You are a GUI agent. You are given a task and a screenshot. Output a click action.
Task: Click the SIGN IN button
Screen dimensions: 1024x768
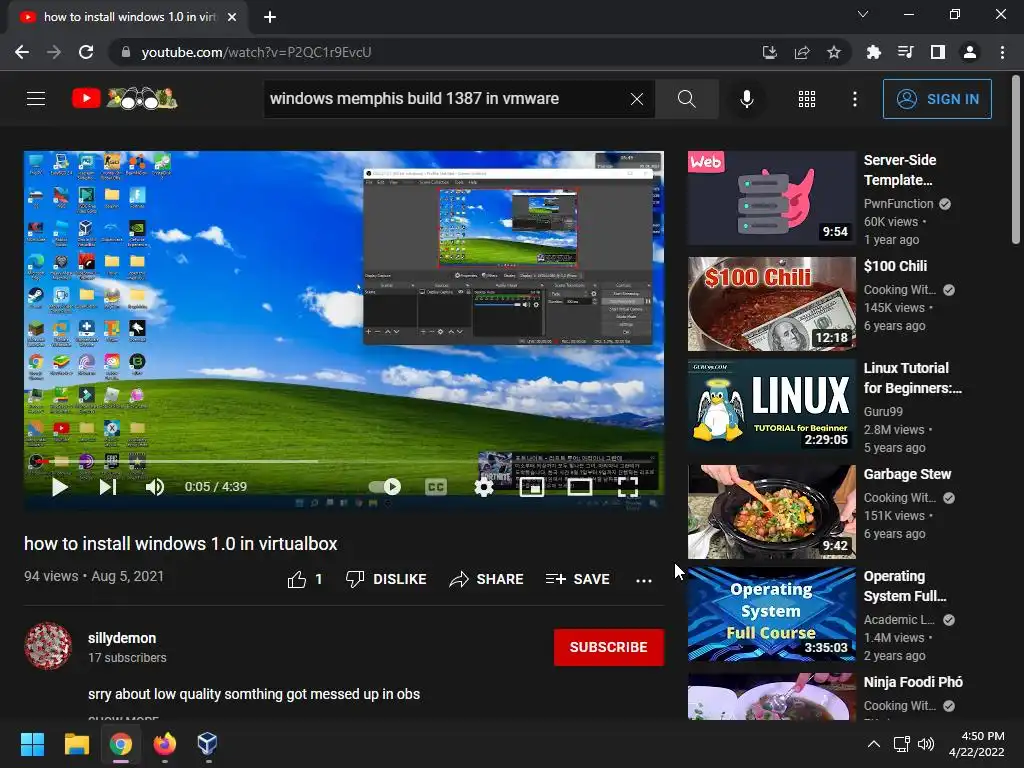point(936,99)
